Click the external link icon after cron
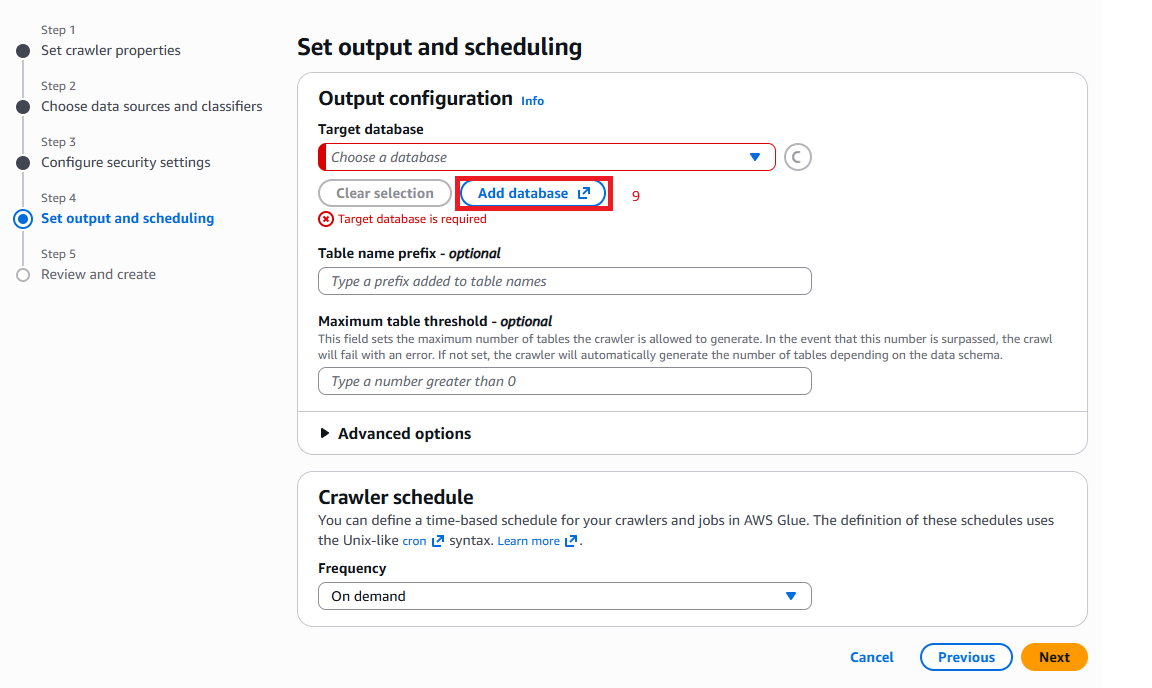1152x688 pixels. click(438, 541)
